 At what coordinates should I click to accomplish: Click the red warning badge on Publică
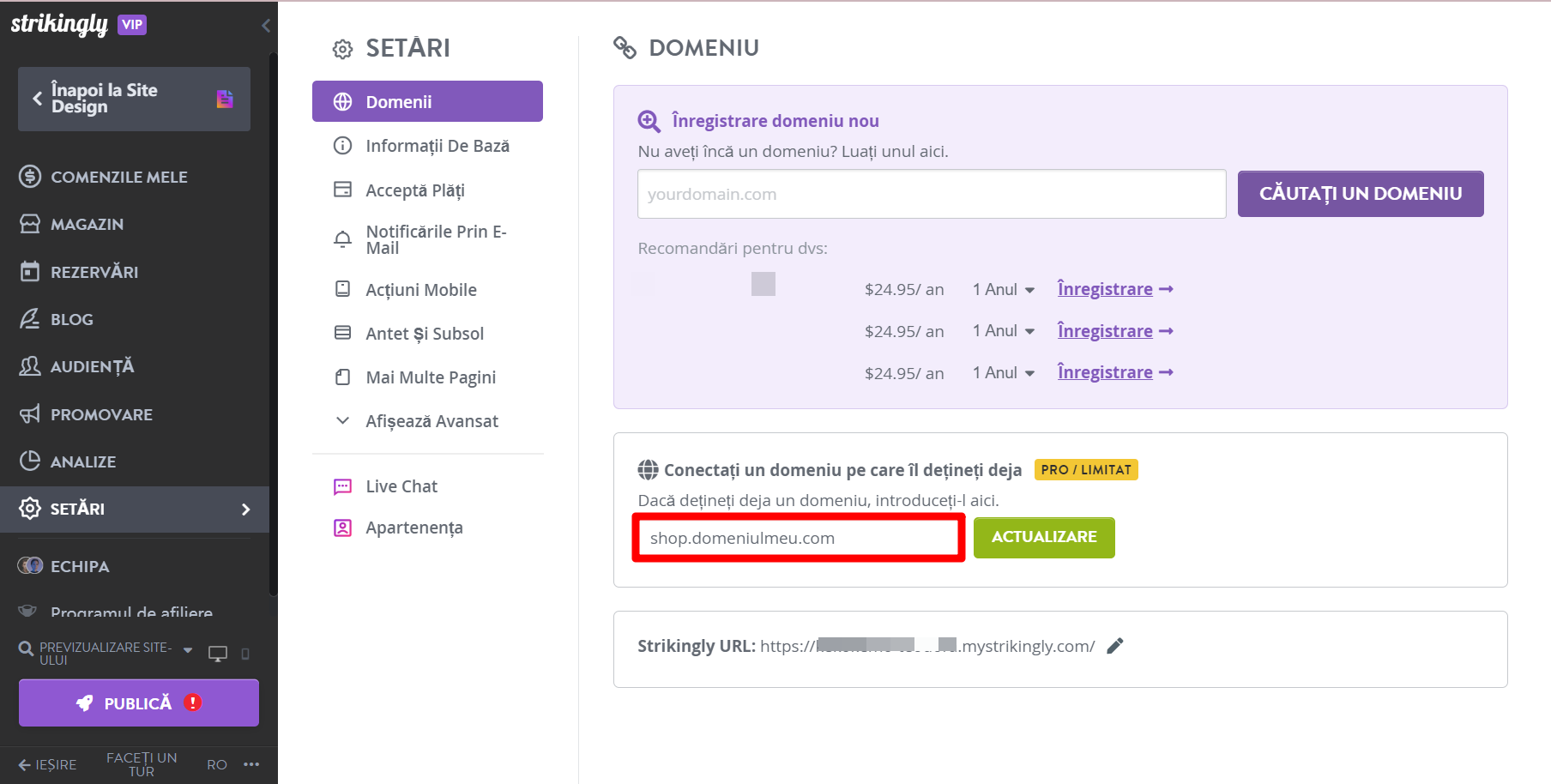click(x=193, y=703)
